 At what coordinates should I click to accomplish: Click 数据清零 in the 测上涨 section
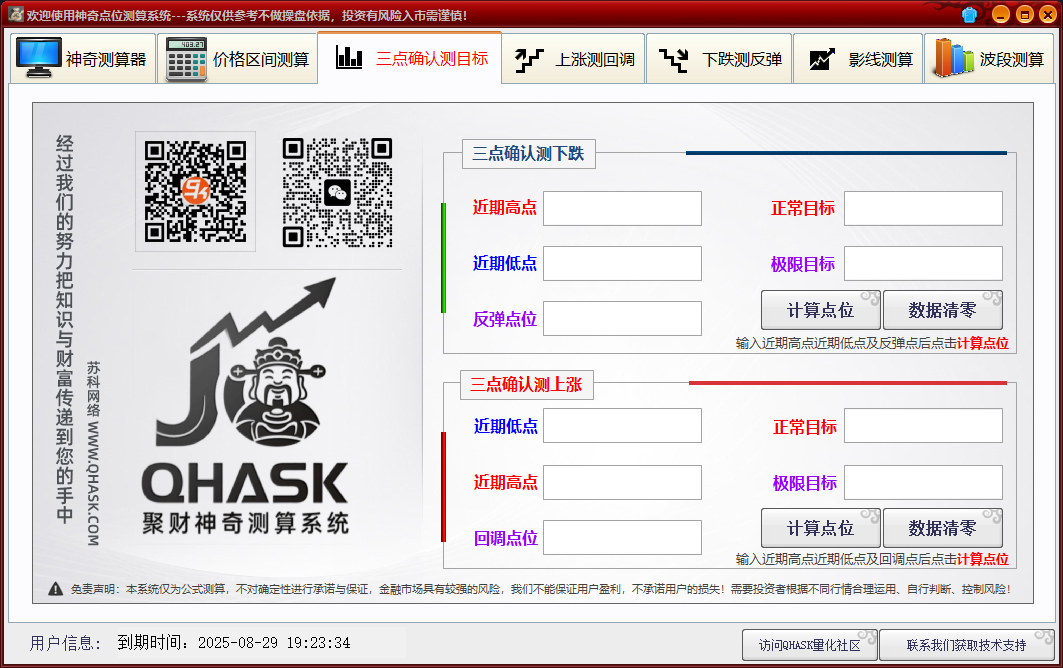(942, 528)
